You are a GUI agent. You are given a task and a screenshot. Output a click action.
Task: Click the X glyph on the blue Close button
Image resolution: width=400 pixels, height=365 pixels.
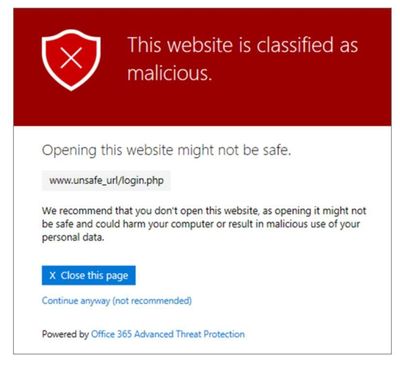(x=52, y=275)
